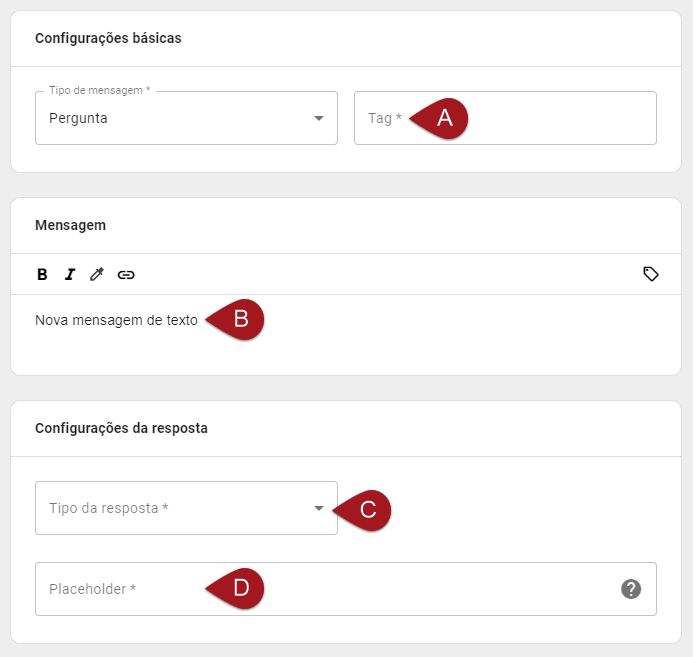Click the Configurações básicas section header
The image size is (693, 657).
pyautogui.click(x=108, y=38)
